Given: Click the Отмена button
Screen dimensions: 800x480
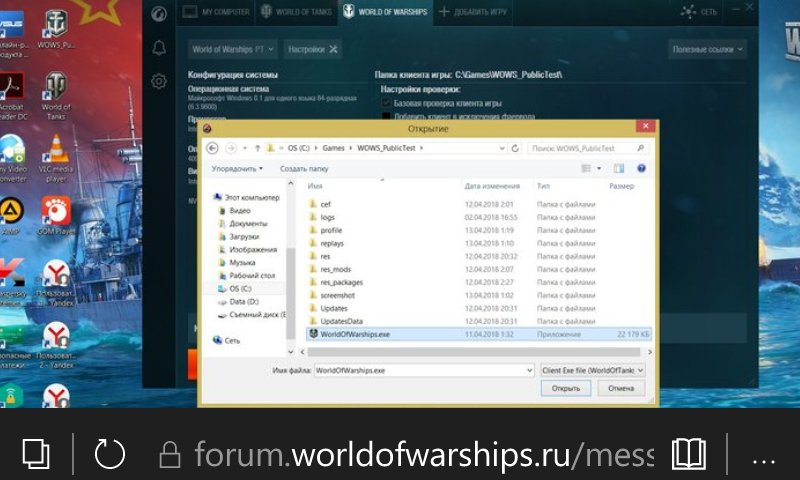Looking at the screenshot, I should pos(621,388).
